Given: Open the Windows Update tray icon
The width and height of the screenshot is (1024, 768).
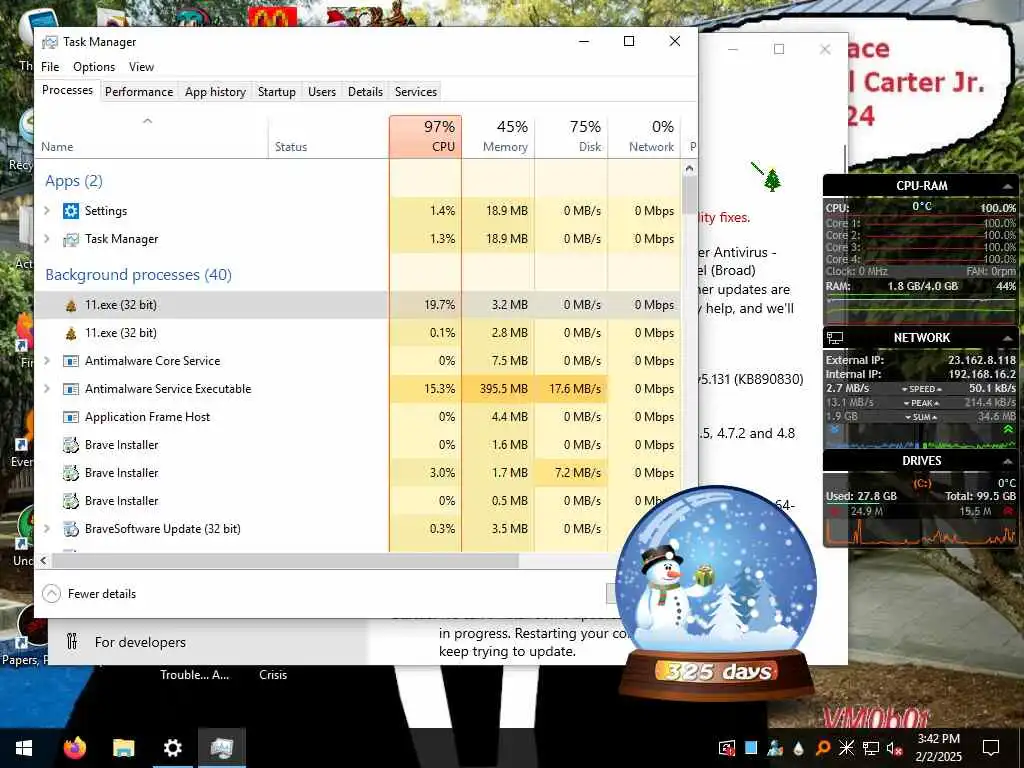Looking at the screenshot, I should click(x=726, y=748).
